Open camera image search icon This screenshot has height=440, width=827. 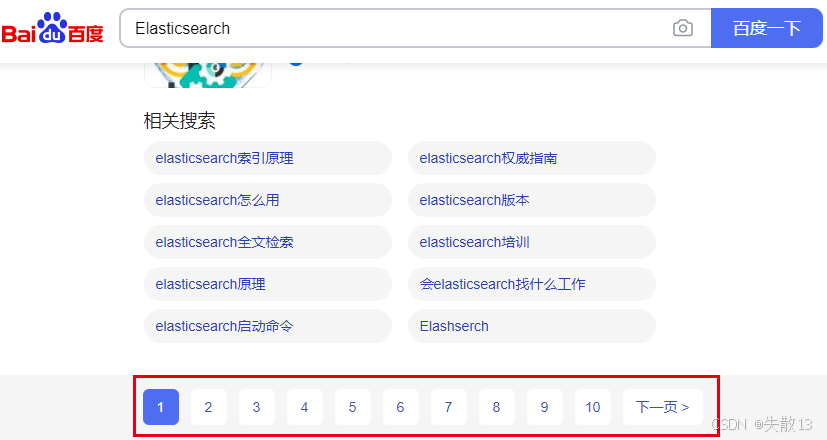click(x=682, y=28)
